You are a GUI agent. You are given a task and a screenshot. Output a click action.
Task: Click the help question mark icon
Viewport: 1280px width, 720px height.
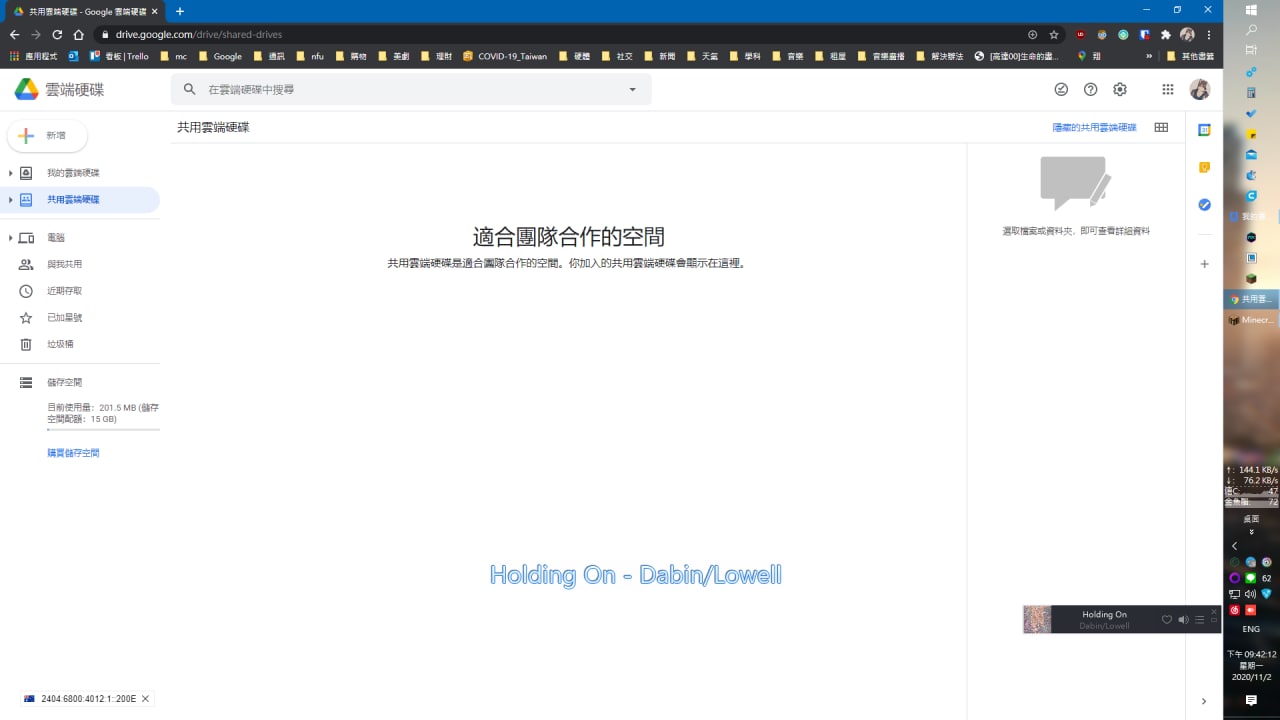[1090, 89]
